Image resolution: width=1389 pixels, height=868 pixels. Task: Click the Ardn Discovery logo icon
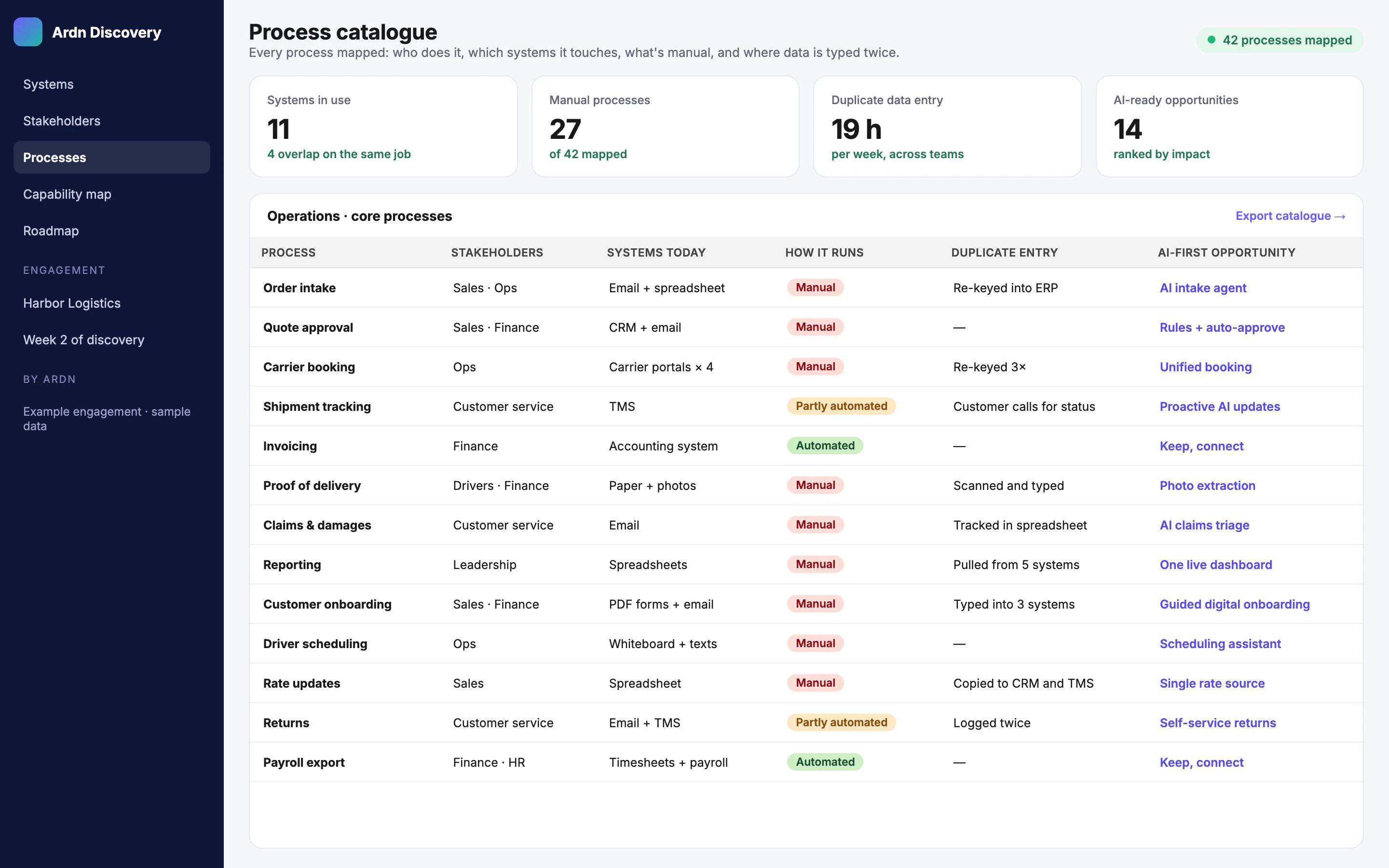(27, 32)
